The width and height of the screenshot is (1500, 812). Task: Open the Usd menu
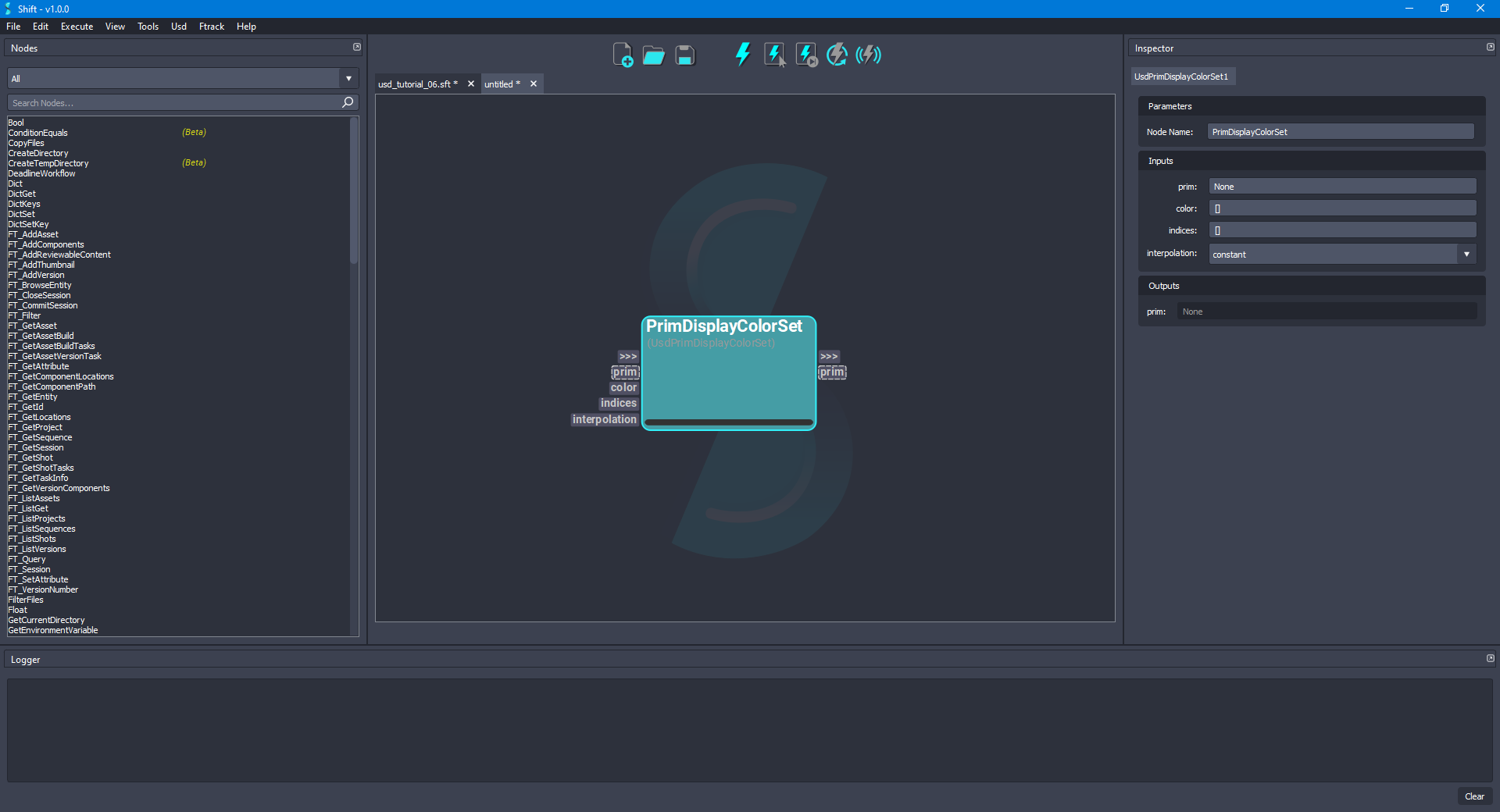[x=178, y=26]
